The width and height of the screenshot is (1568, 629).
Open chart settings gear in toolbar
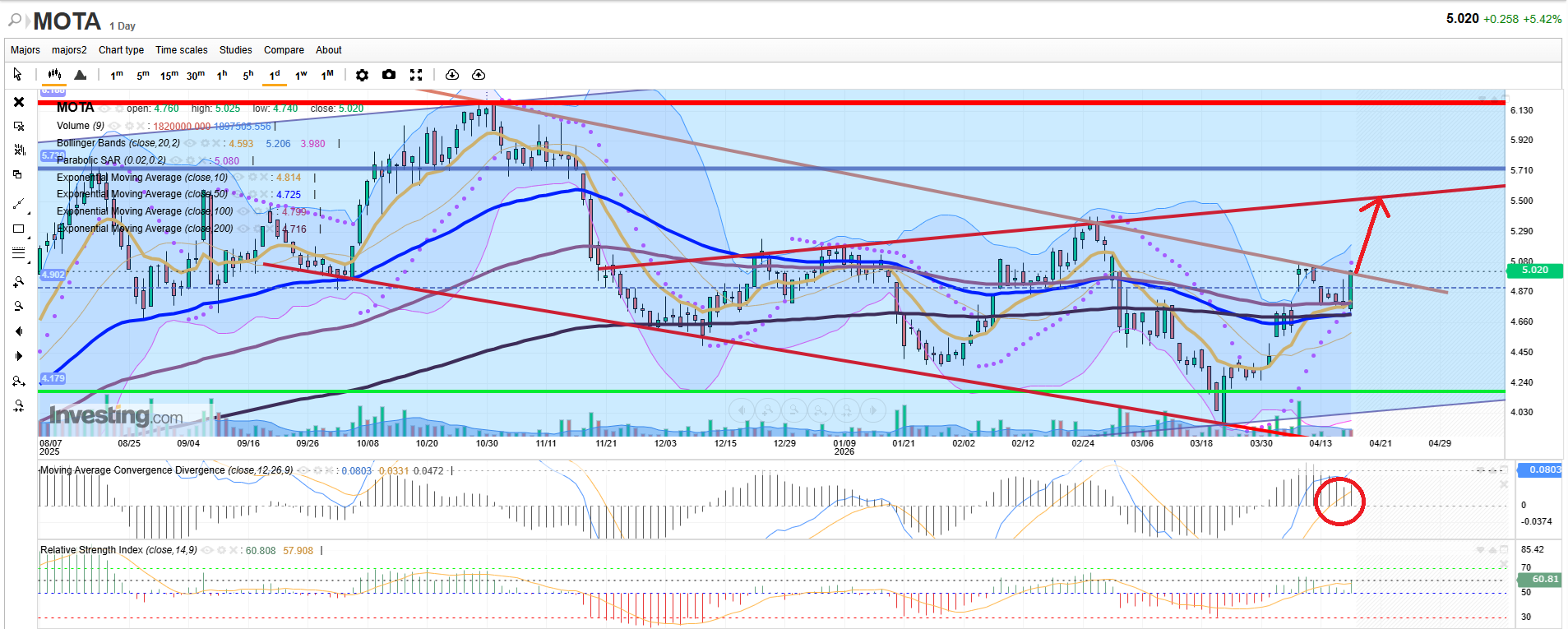coord(362,75)
